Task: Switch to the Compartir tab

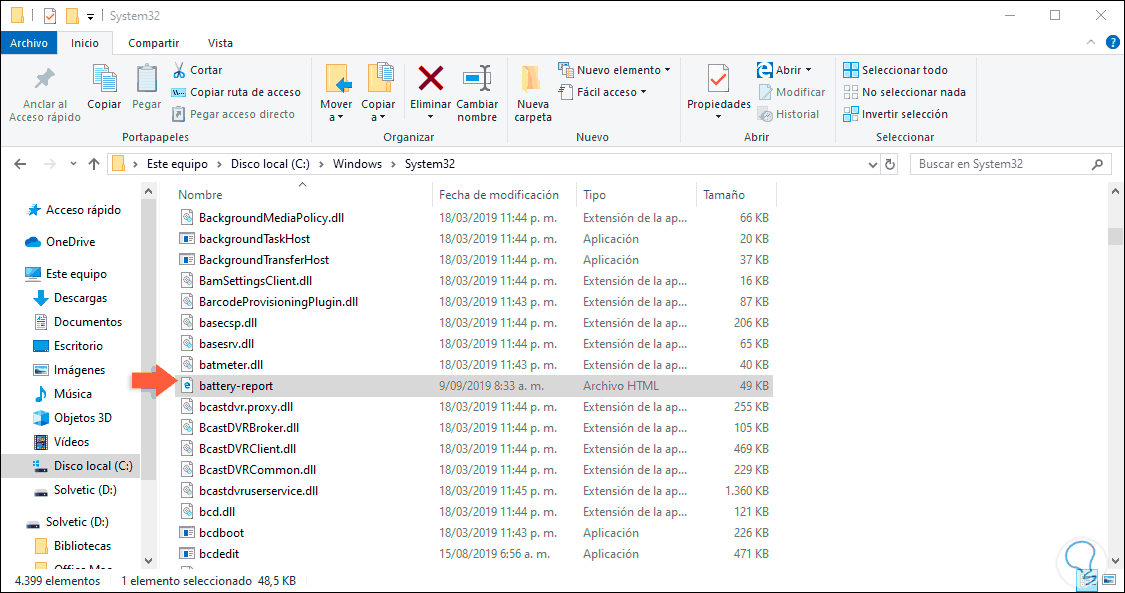Action: 154,43
